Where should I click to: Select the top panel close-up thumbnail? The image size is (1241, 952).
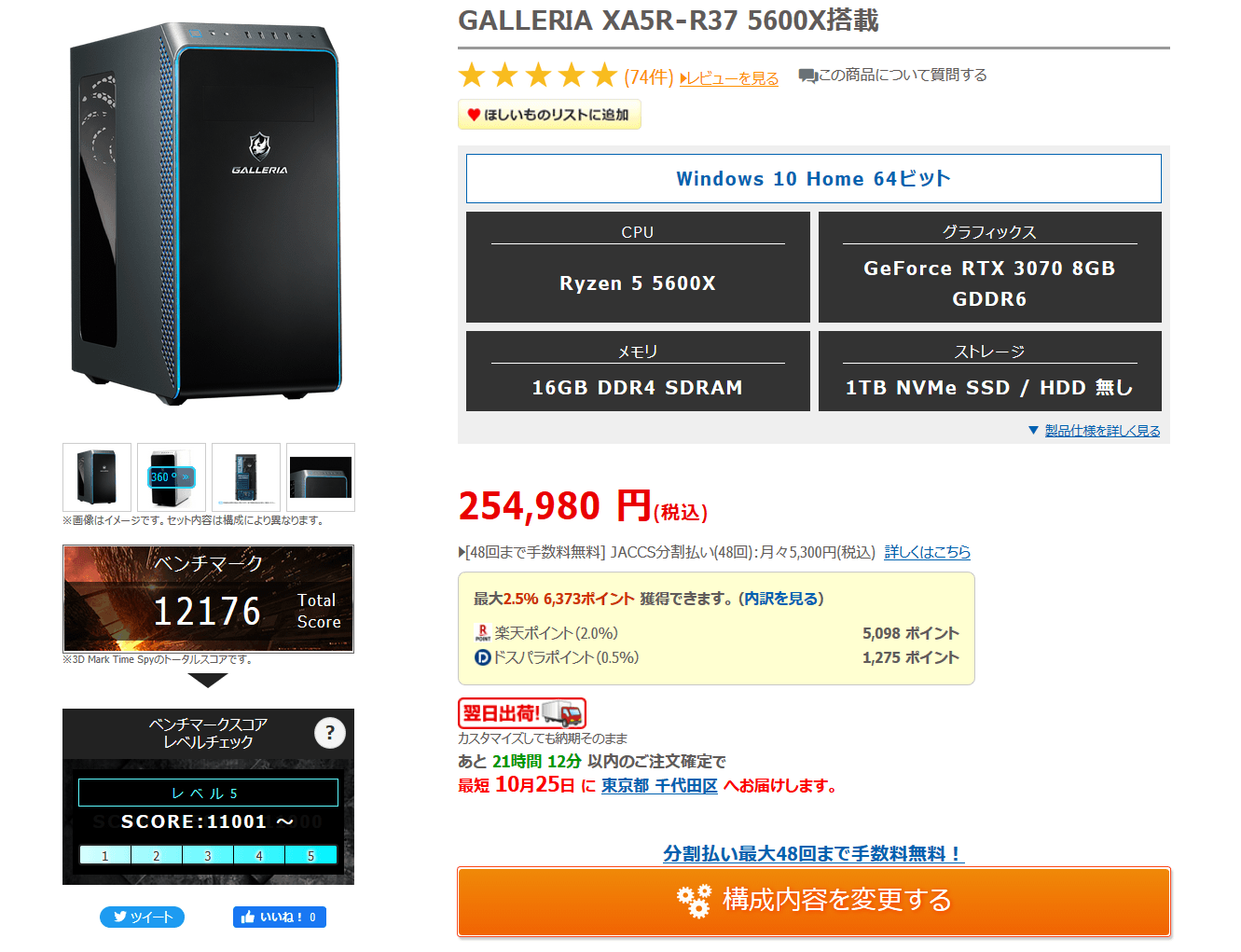[321, 477]
